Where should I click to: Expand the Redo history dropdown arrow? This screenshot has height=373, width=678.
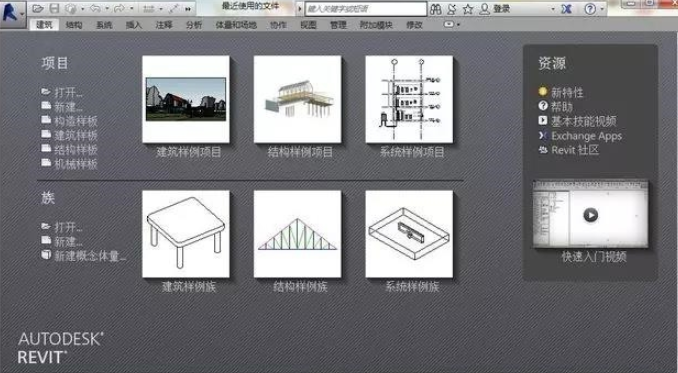131,9
